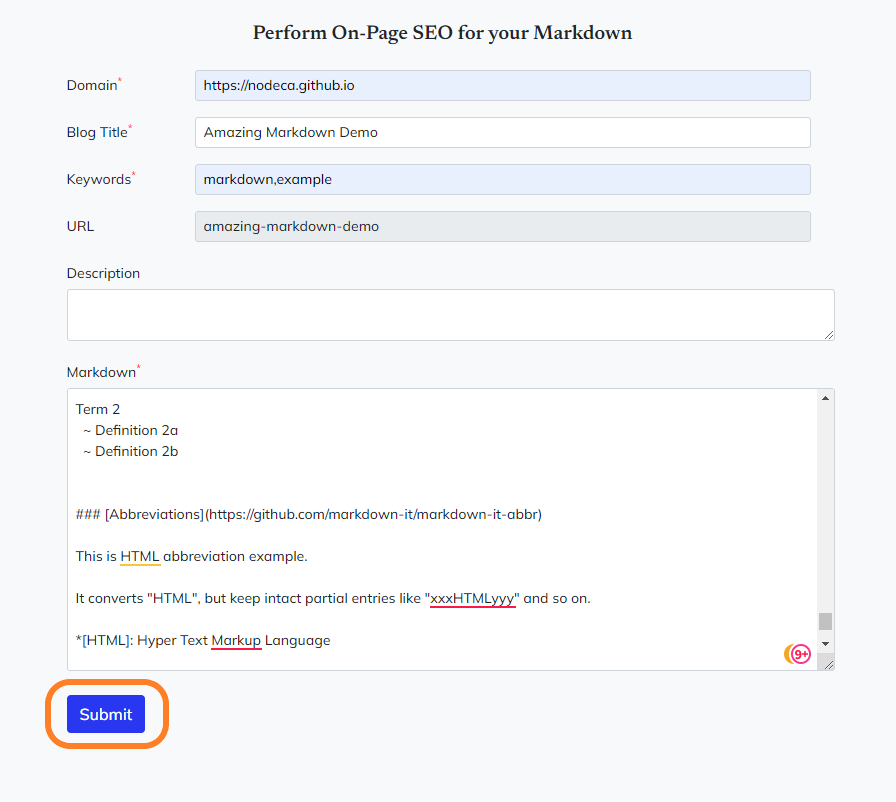Click the yellow-underlined word HTML

[140, 556]
